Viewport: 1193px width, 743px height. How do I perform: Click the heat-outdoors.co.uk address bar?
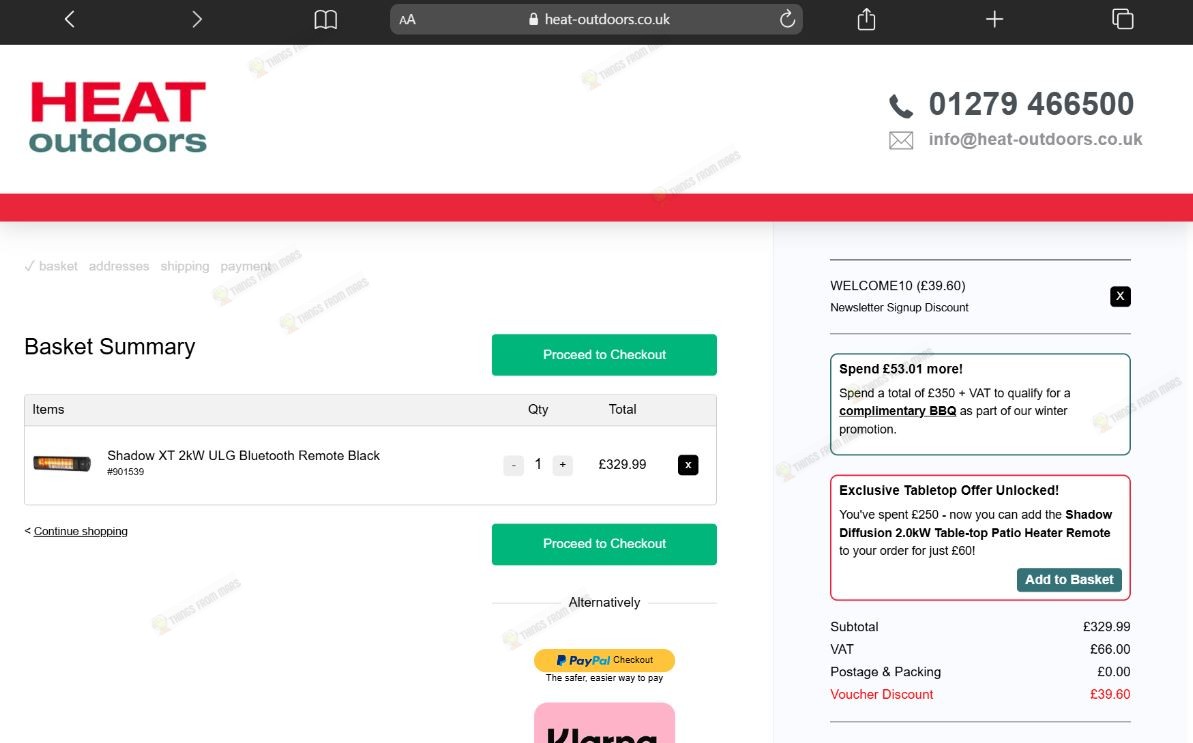[x=596, y=19]
